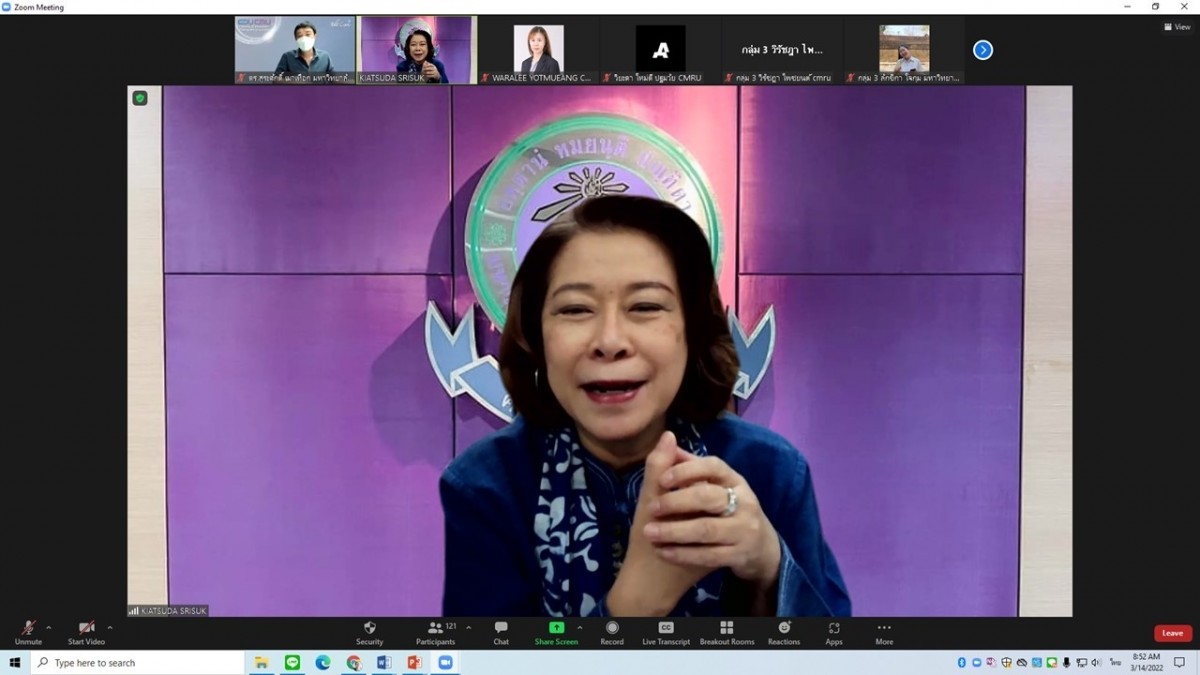The width and height of the screenshot is (1200, 675).
Task: Click the taskbar search box
Action: [x=137, y=662]
